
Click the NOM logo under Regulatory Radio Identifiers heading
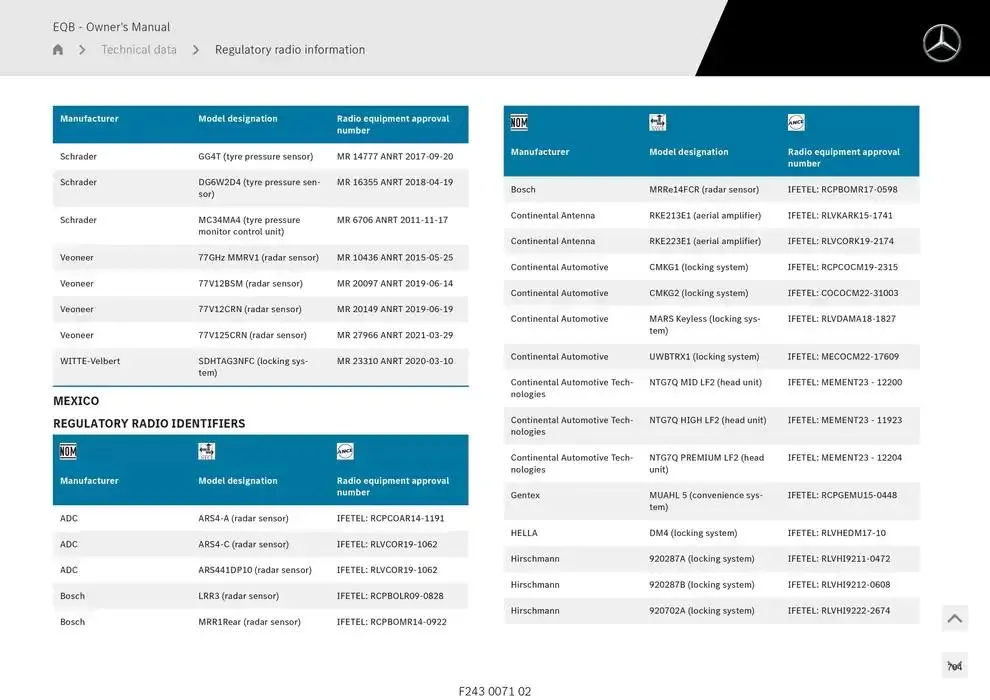[x=68, y=451]
